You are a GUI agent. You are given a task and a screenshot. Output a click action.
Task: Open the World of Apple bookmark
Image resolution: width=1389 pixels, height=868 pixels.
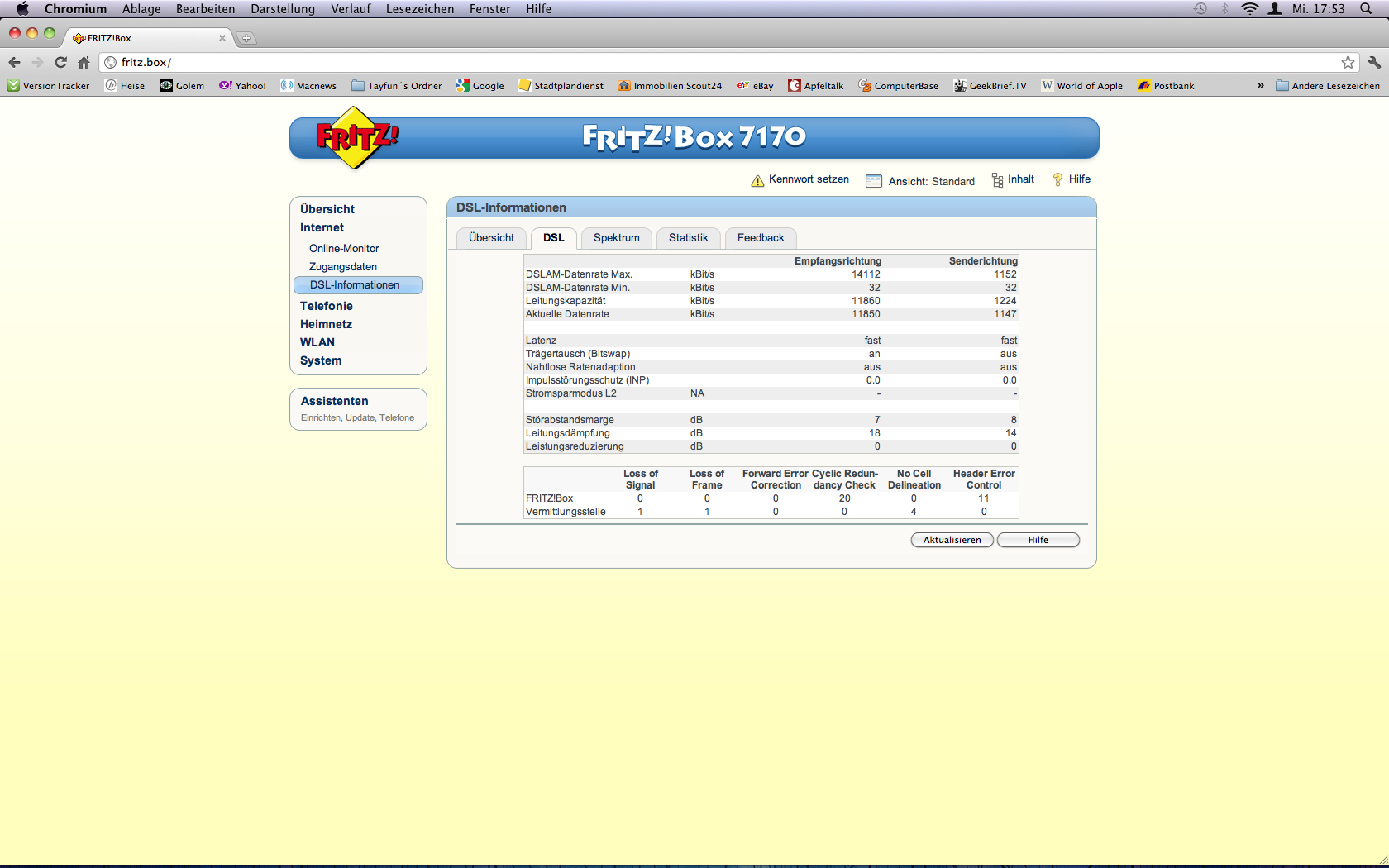(x=1082, y=86)
